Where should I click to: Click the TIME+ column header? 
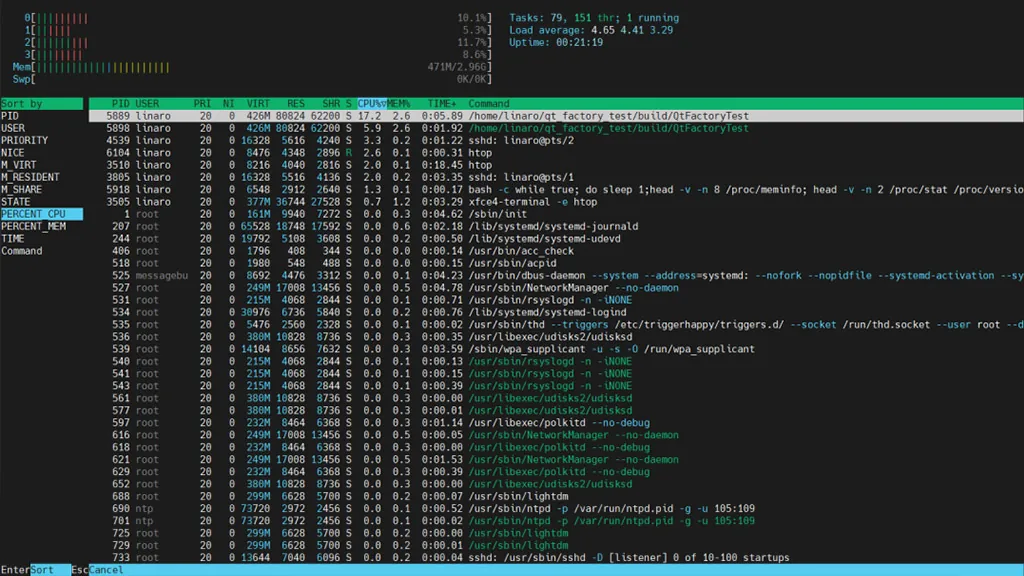[442, 104]
